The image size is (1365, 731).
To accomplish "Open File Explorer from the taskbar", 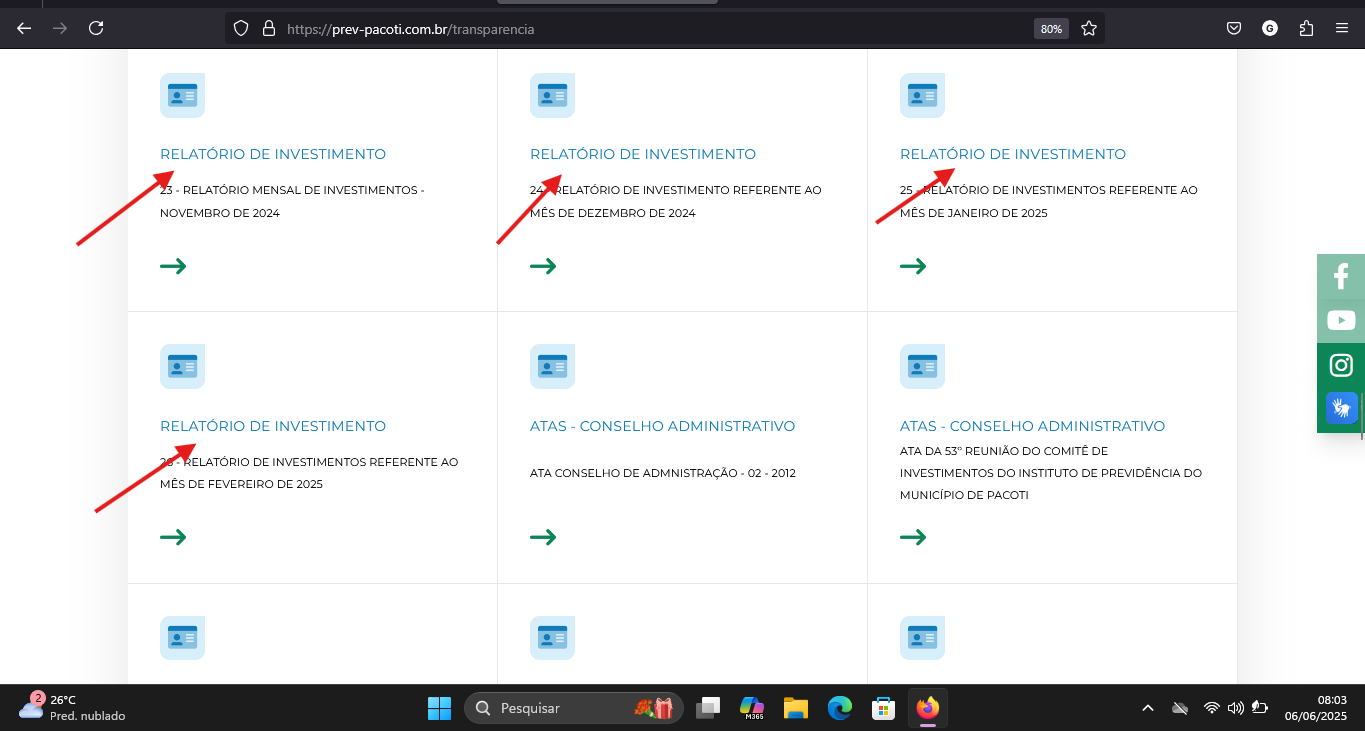I will click(x=796, y=708).
